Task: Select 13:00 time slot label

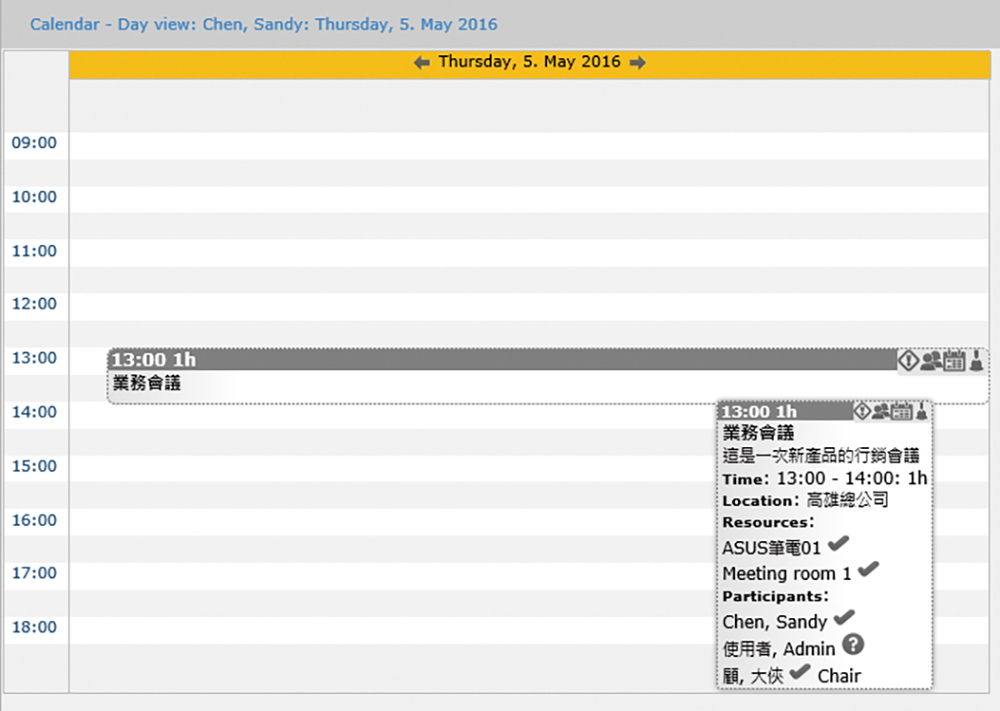Action: coord(34,358)
